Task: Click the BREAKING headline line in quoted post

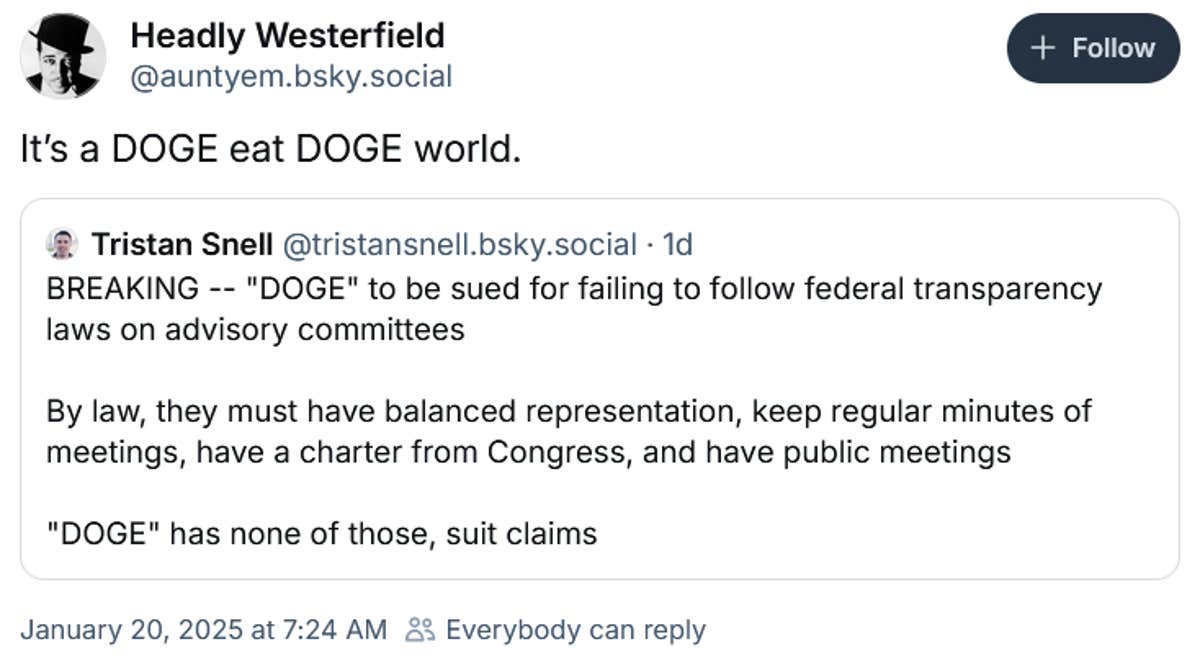Action: click(x=573, y=289)
